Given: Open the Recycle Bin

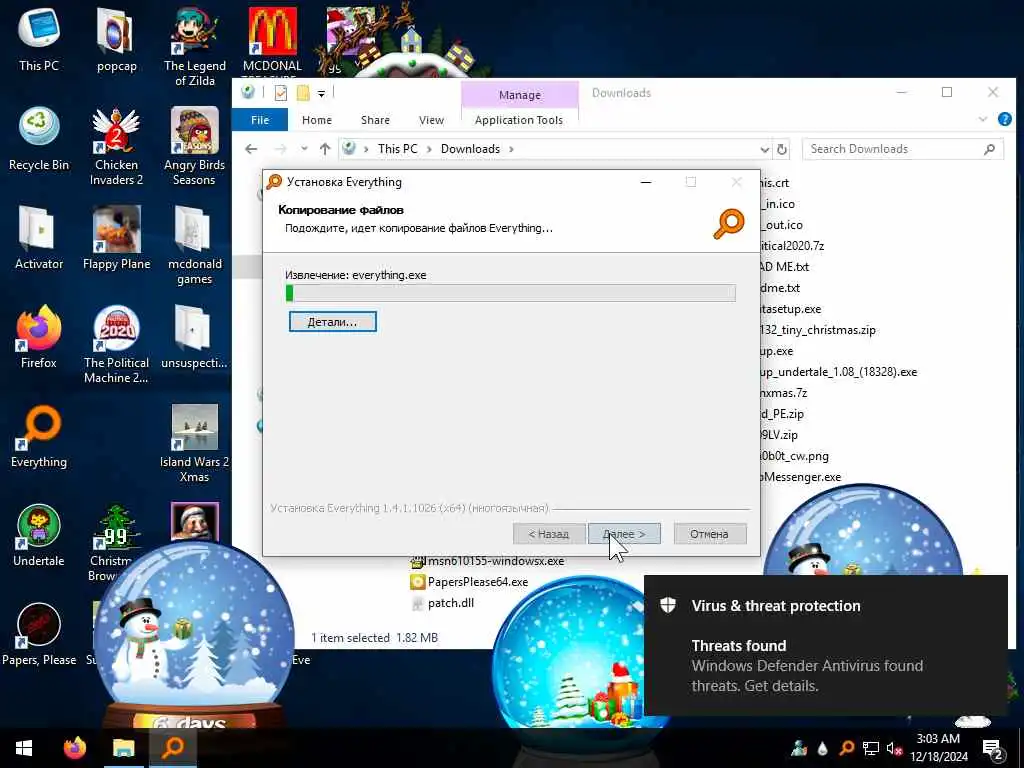Looking at the screenshot, I should (39, 138).
